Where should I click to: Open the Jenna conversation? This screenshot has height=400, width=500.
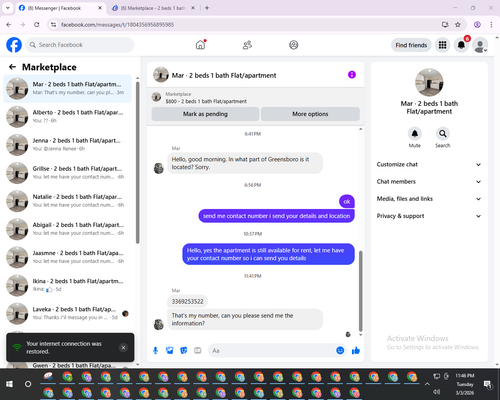pyautogui.click(x=67, y=145)
